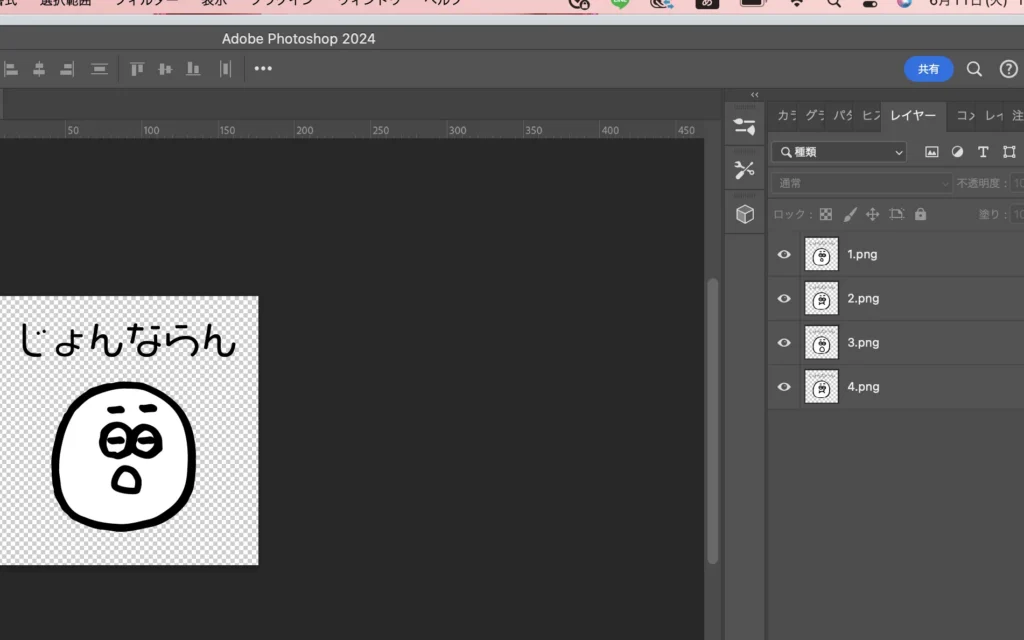The image size is (1024, 640).
Task: Click the align right edges icon
Action: pos(67,69)
